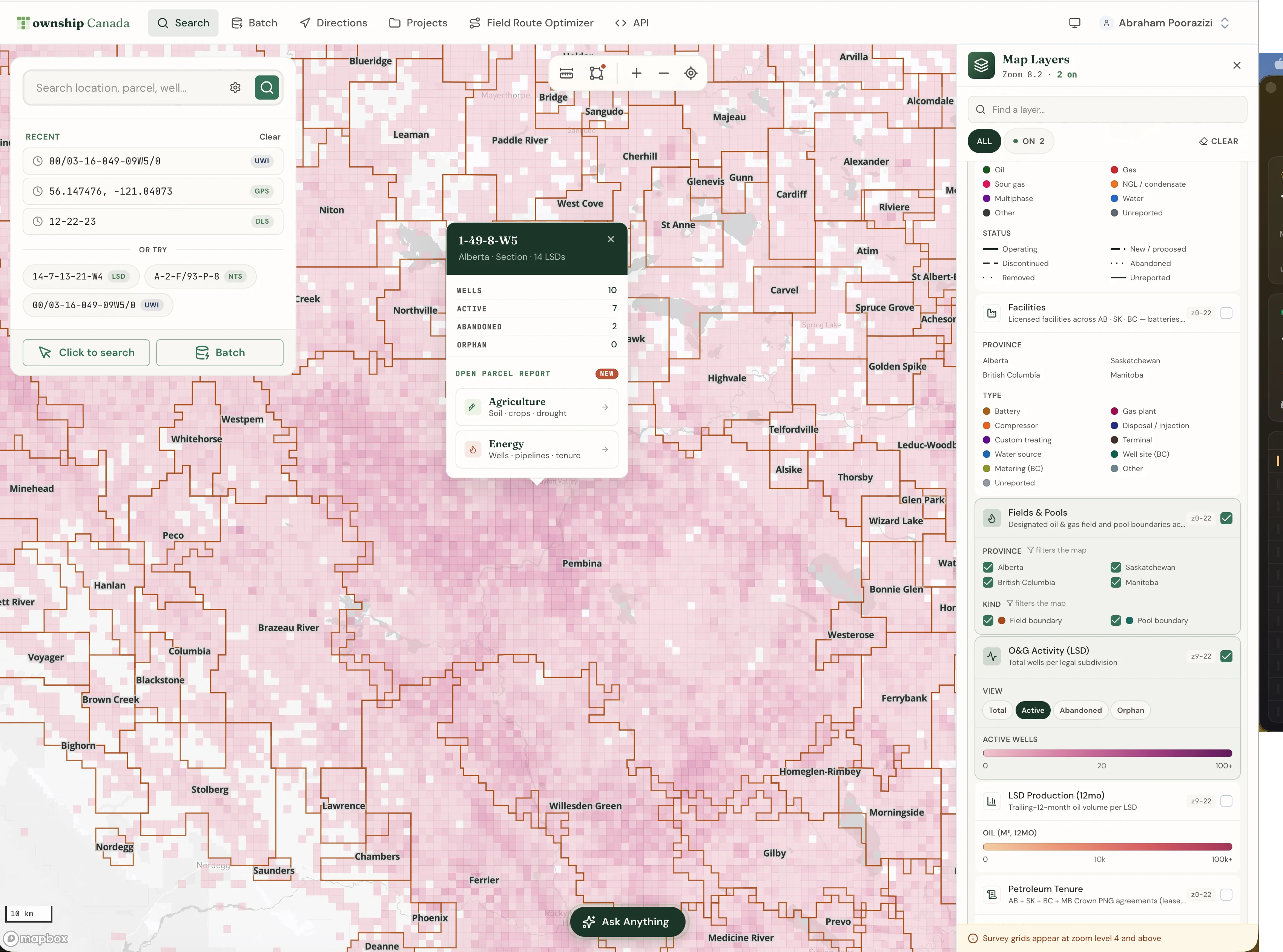The width and height of the screenshot is (1283, 952).
Task: Open the Agriculture parcel report arrow
Action: pos(605,407)
